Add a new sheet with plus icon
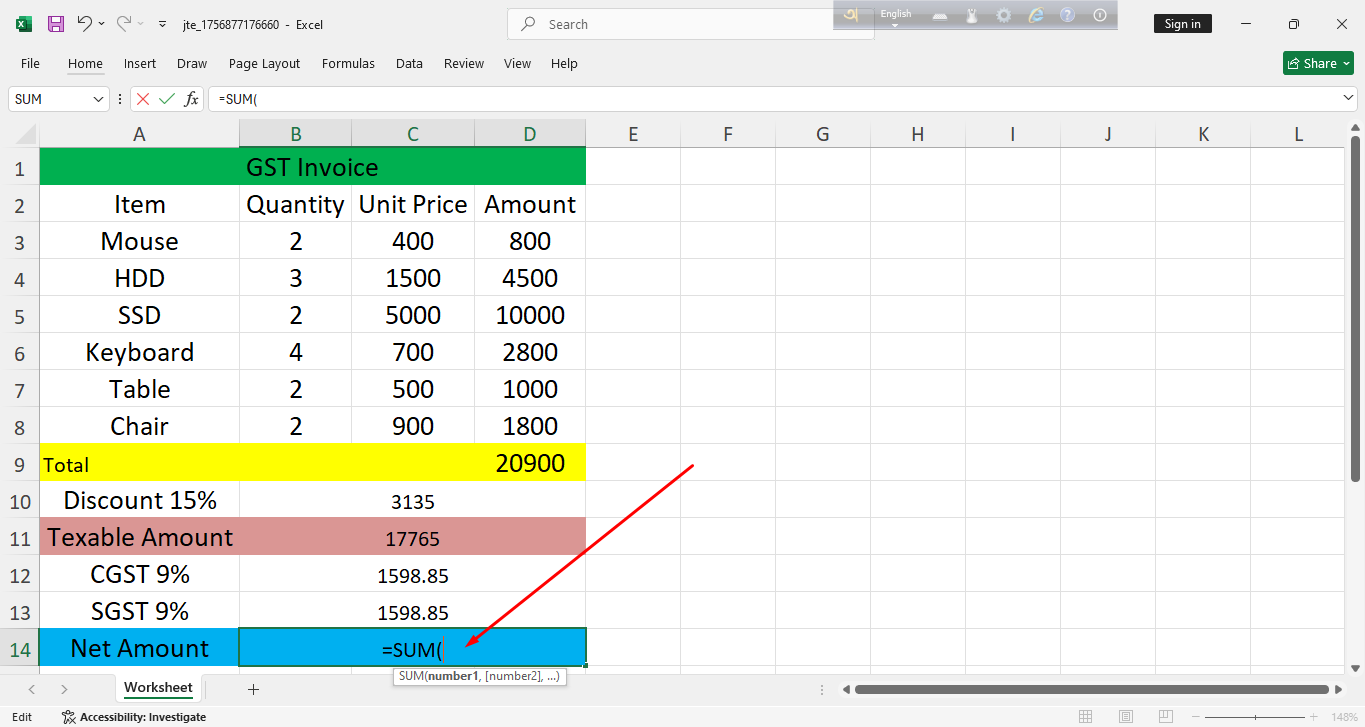This screenshot has width=1365, height=727. (x=253, y=689)
